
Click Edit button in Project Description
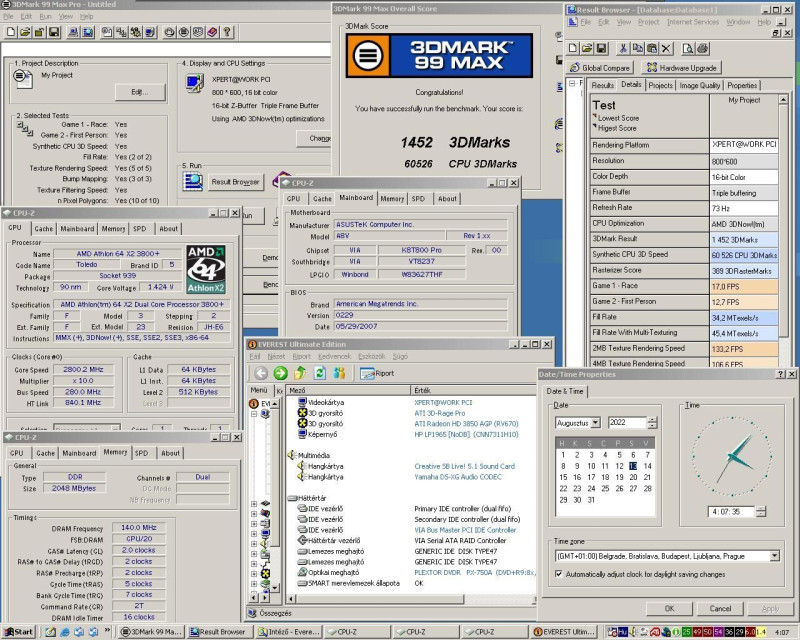pos(140,92)
